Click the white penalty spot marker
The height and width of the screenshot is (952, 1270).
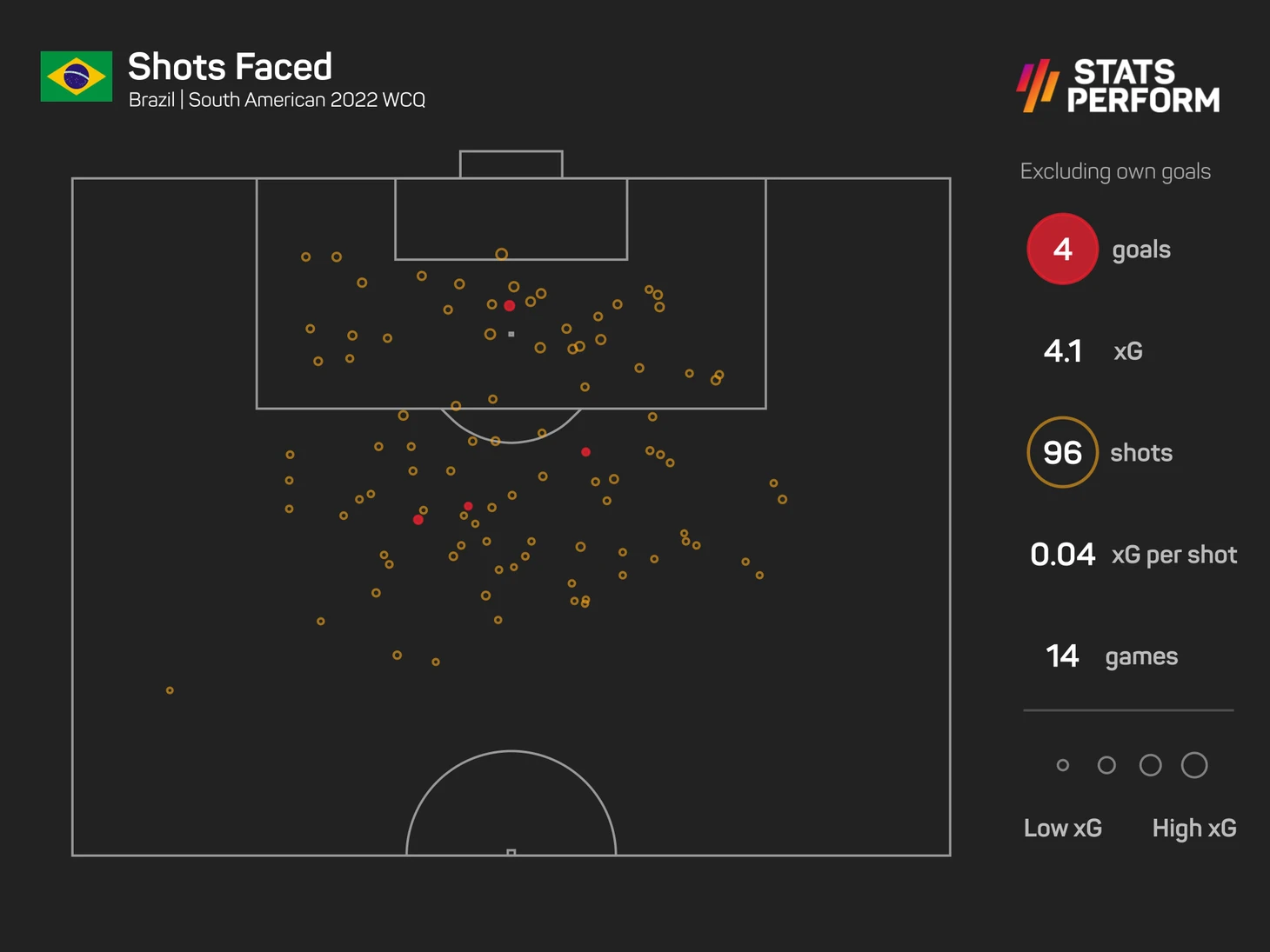511,334
